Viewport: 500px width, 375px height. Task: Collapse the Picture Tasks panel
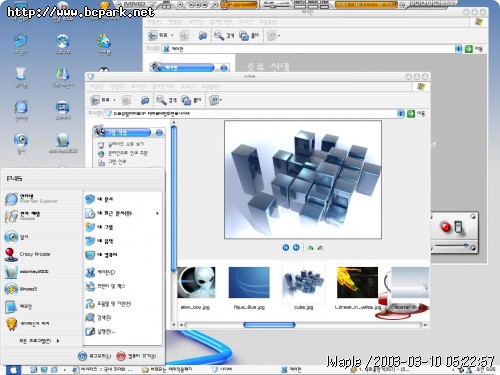pyautogui.click(x=159, y=133)
